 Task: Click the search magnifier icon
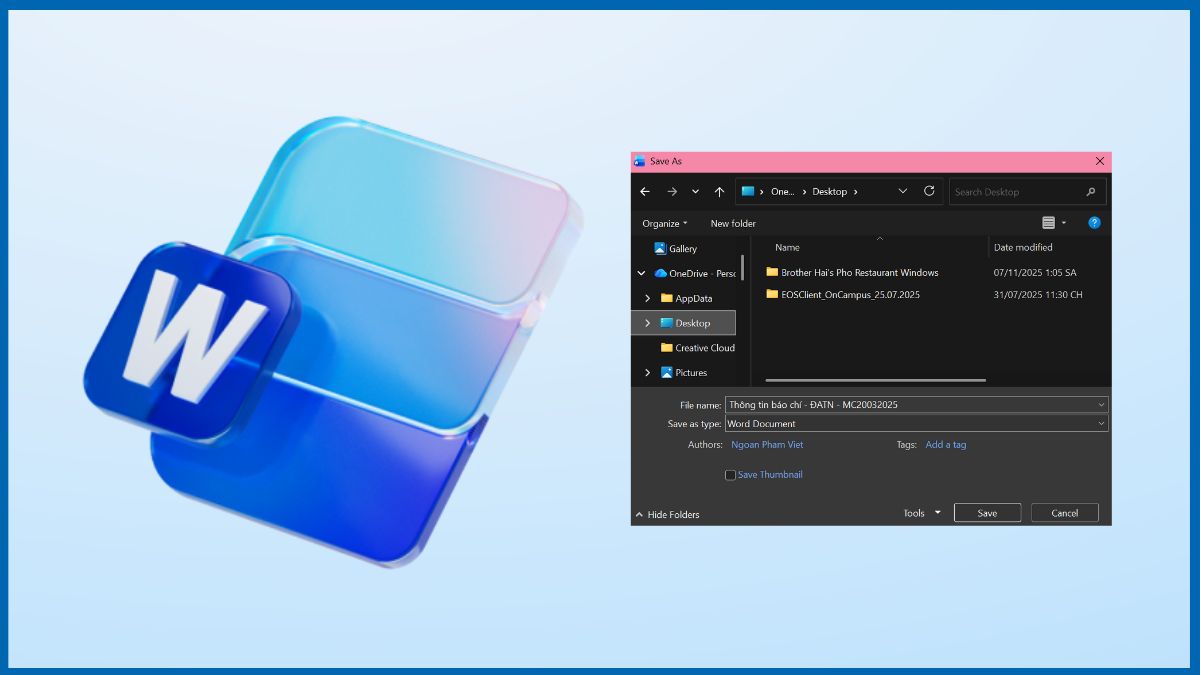pos(1091,192)
